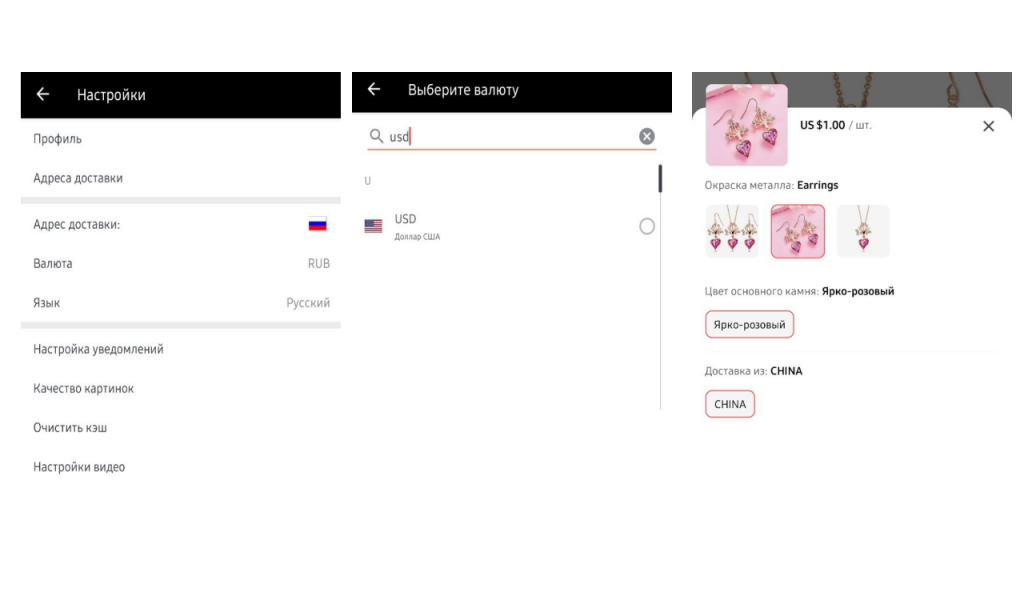Select CHINA as shipping origin
The image size is (1024, 600).
pyautogui.click(x=730, y=404)
